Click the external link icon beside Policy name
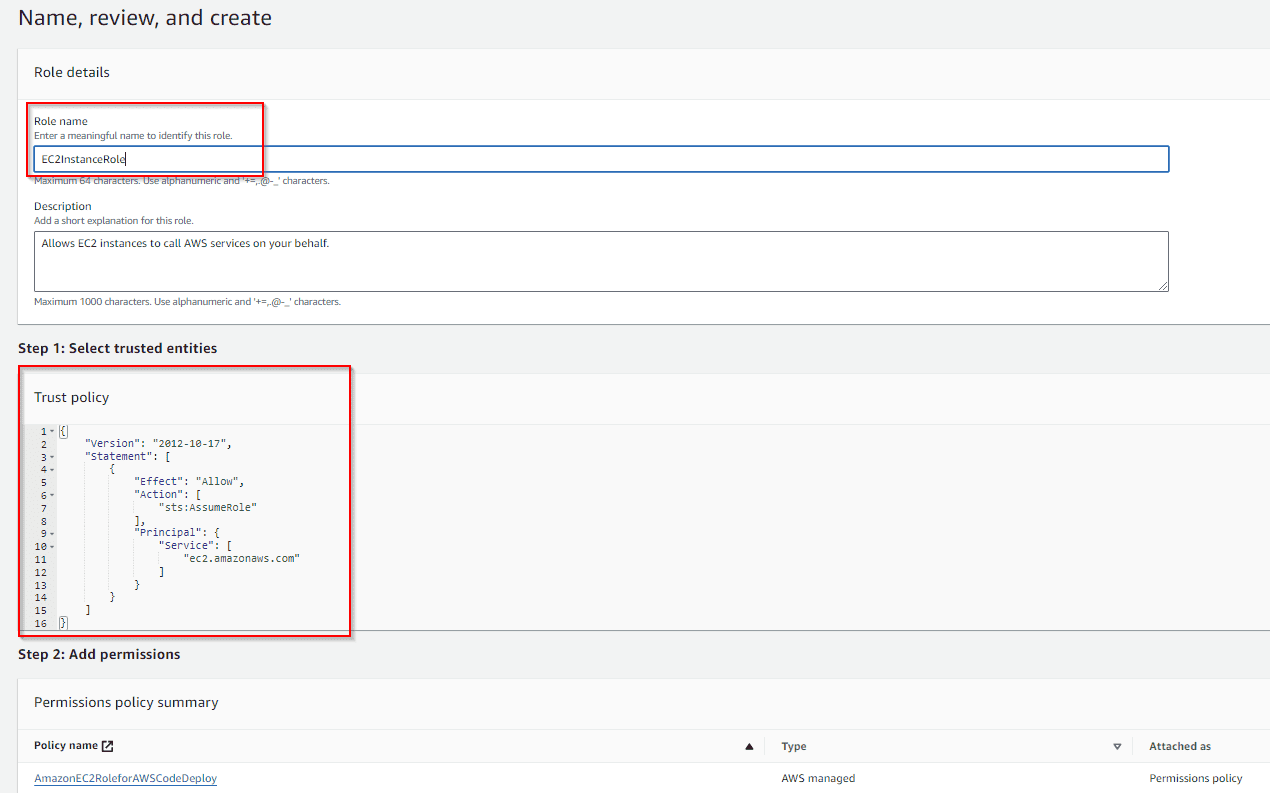Viewport: 1270px width, 793px height. coord(108,746)
